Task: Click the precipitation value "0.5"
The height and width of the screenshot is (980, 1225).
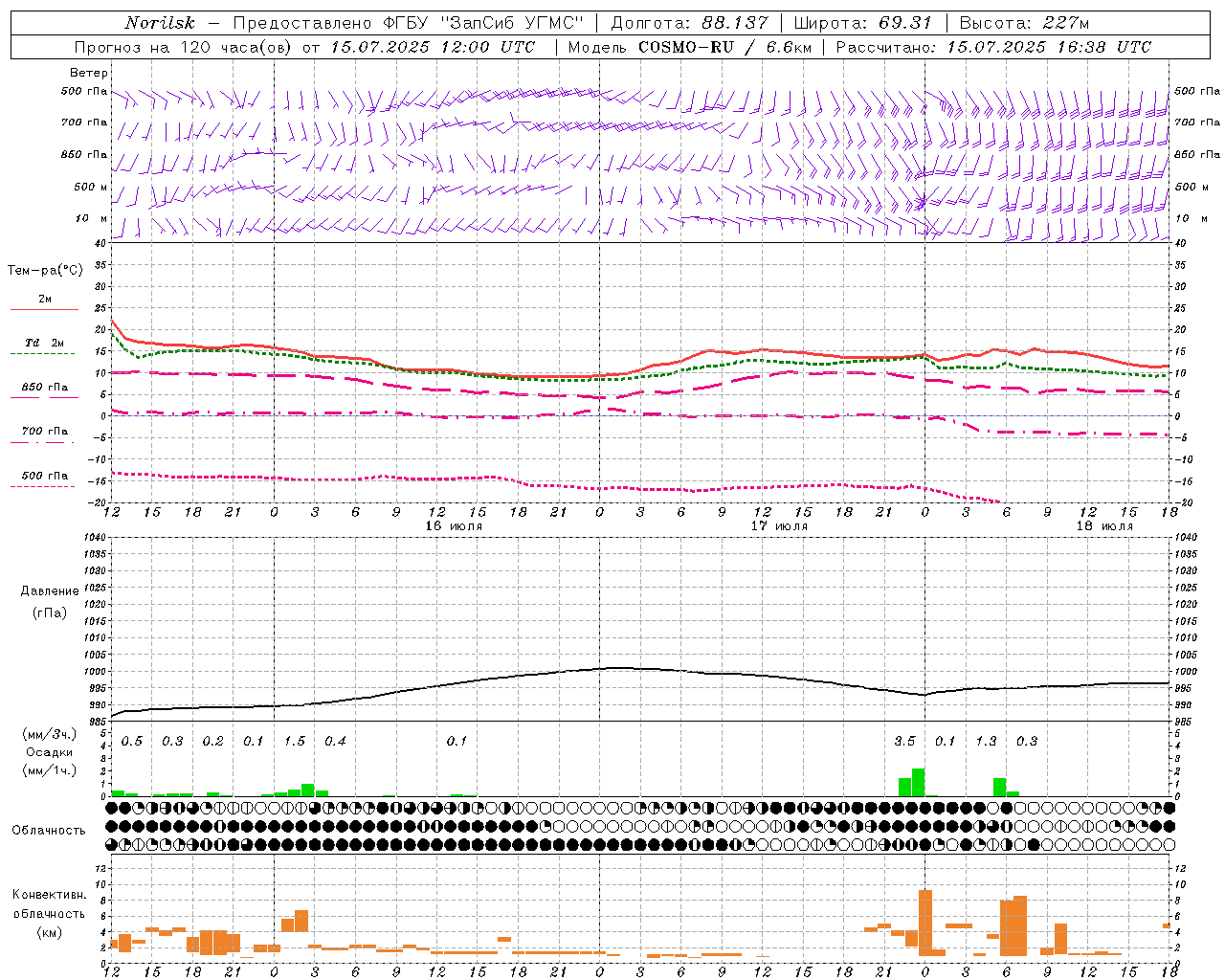Action: tap(132, 742)
